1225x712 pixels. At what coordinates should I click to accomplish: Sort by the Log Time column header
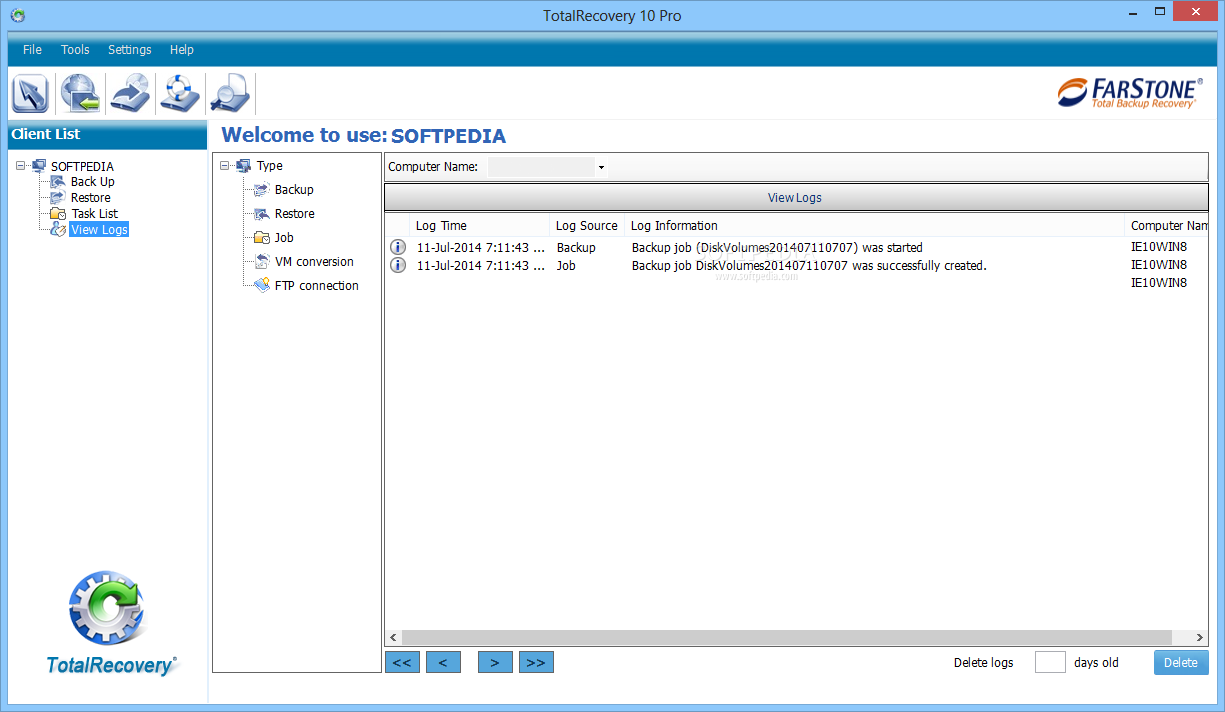(x=480, y=226)
